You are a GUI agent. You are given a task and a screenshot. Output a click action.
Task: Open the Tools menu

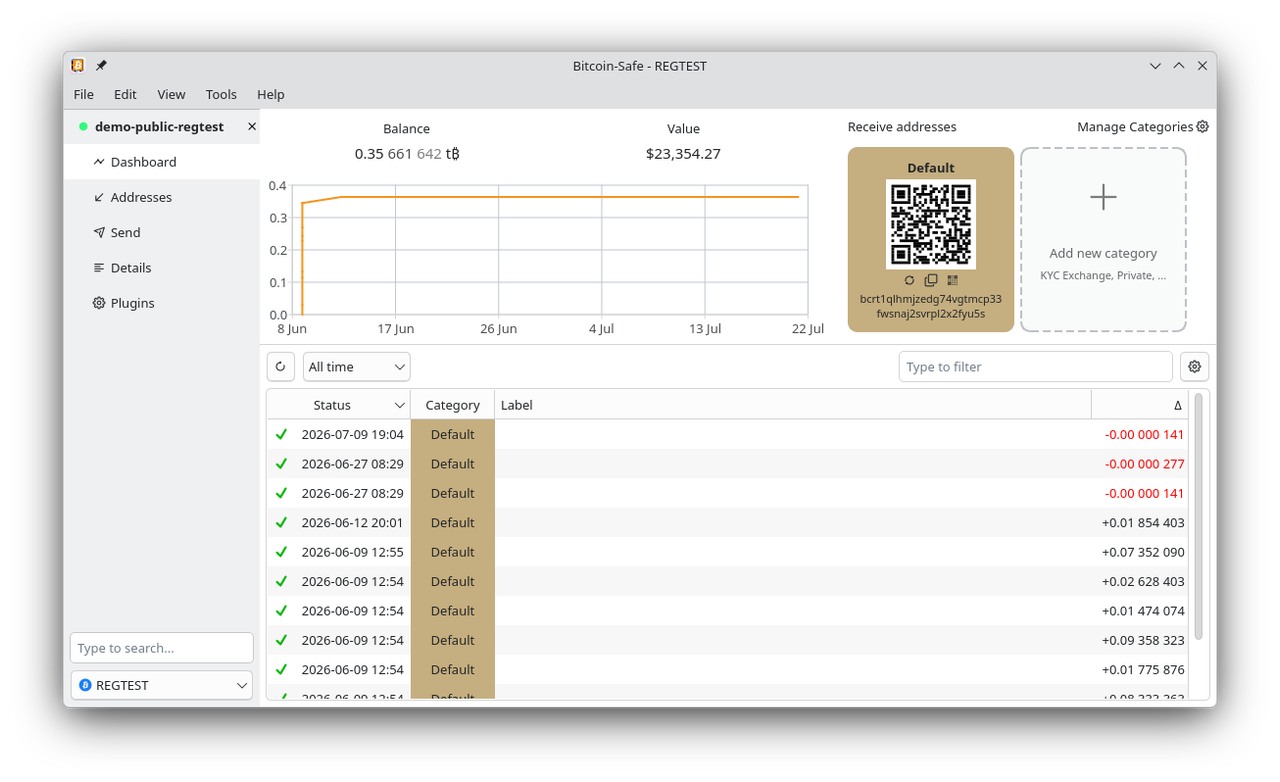point(221,94)
